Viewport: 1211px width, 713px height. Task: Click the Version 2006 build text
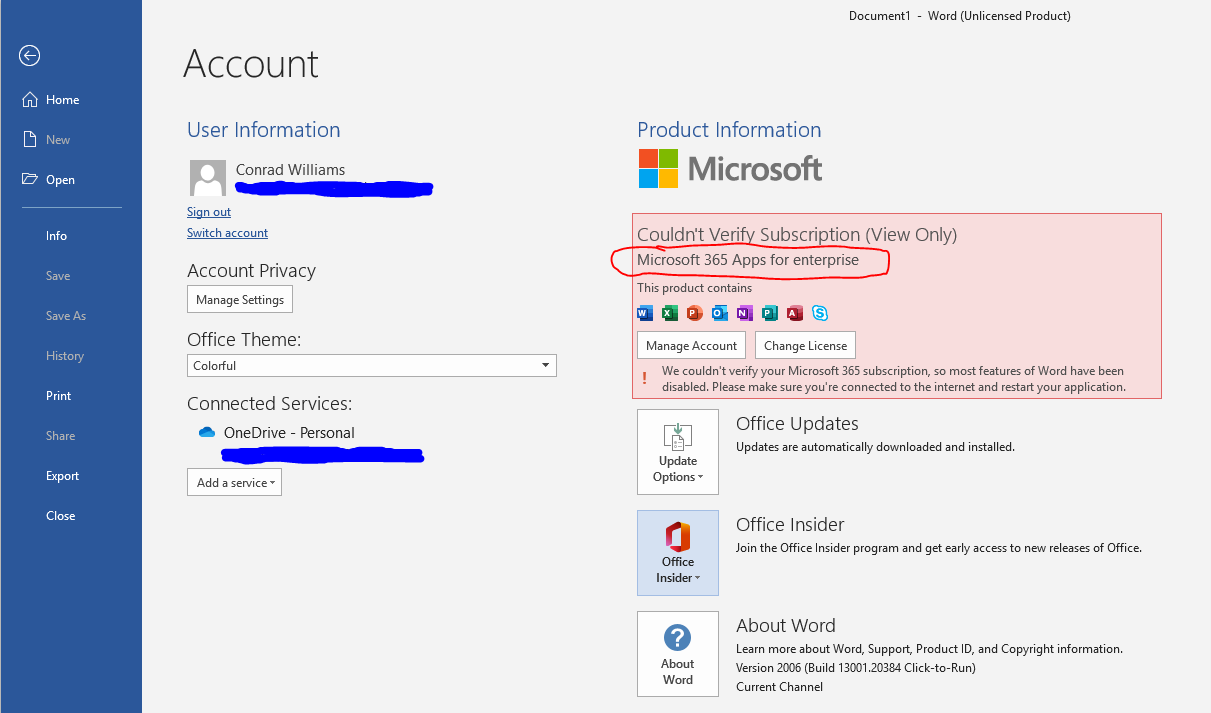click(856, 668)
